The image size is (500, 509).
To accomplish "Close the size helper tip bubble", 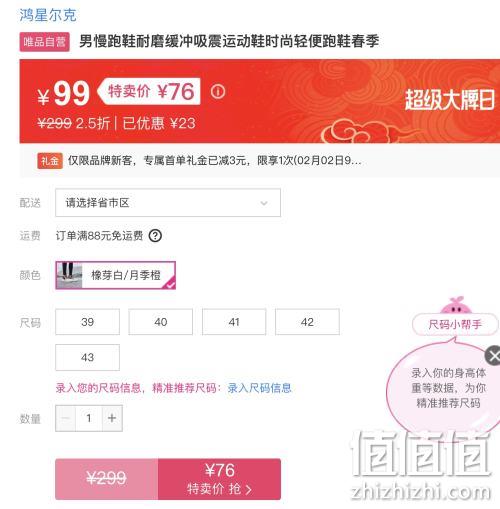I will coord(493,356).
